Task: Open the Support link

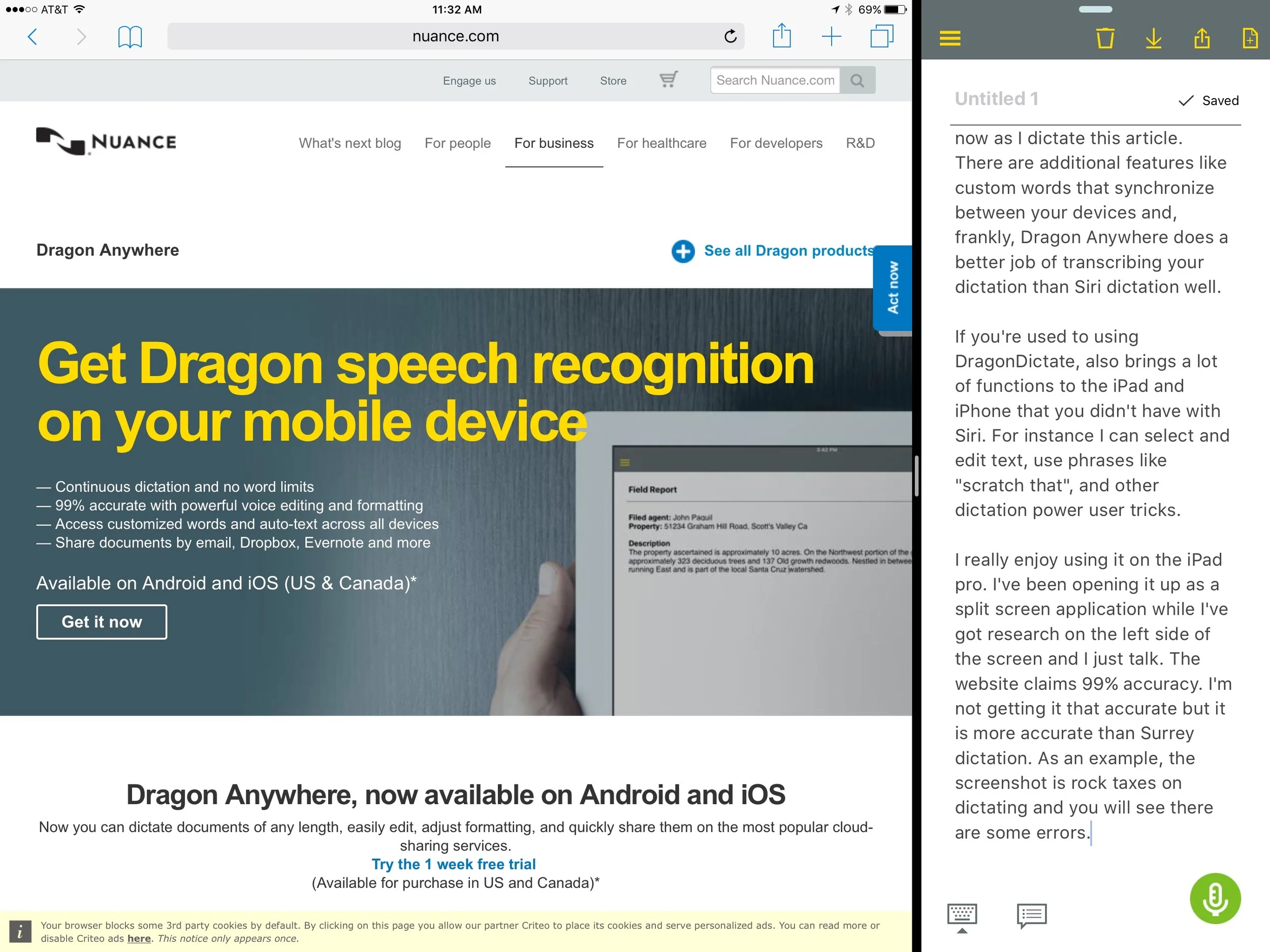Action: [548, 81]
